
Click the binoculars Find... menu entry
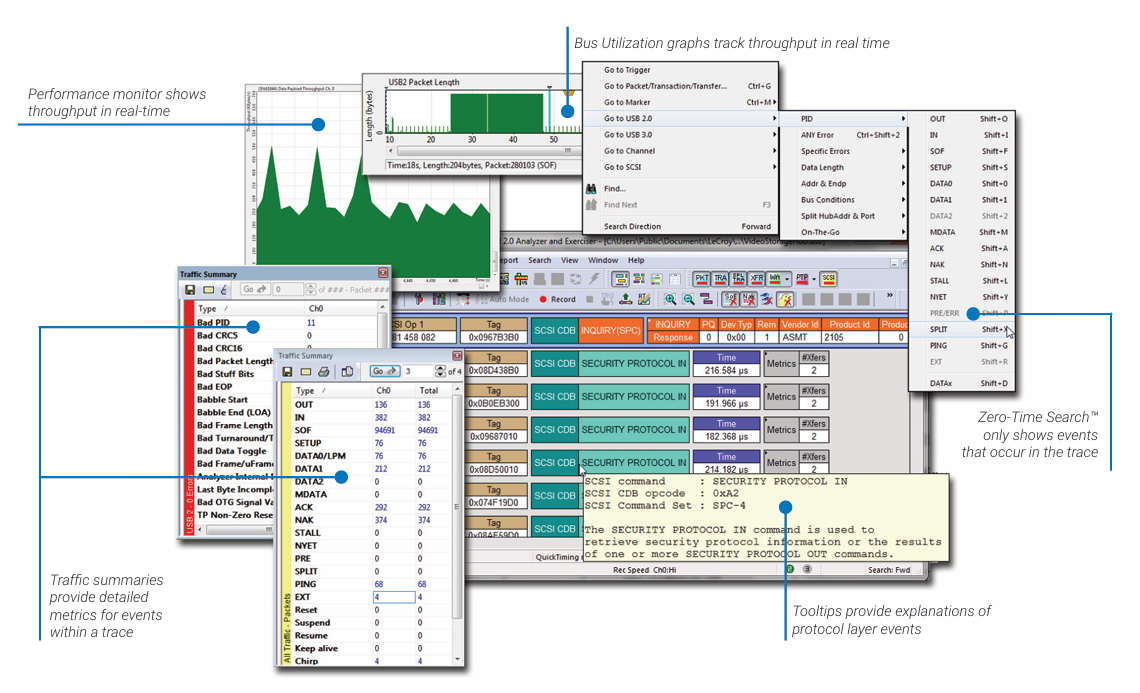pos(615,188)
